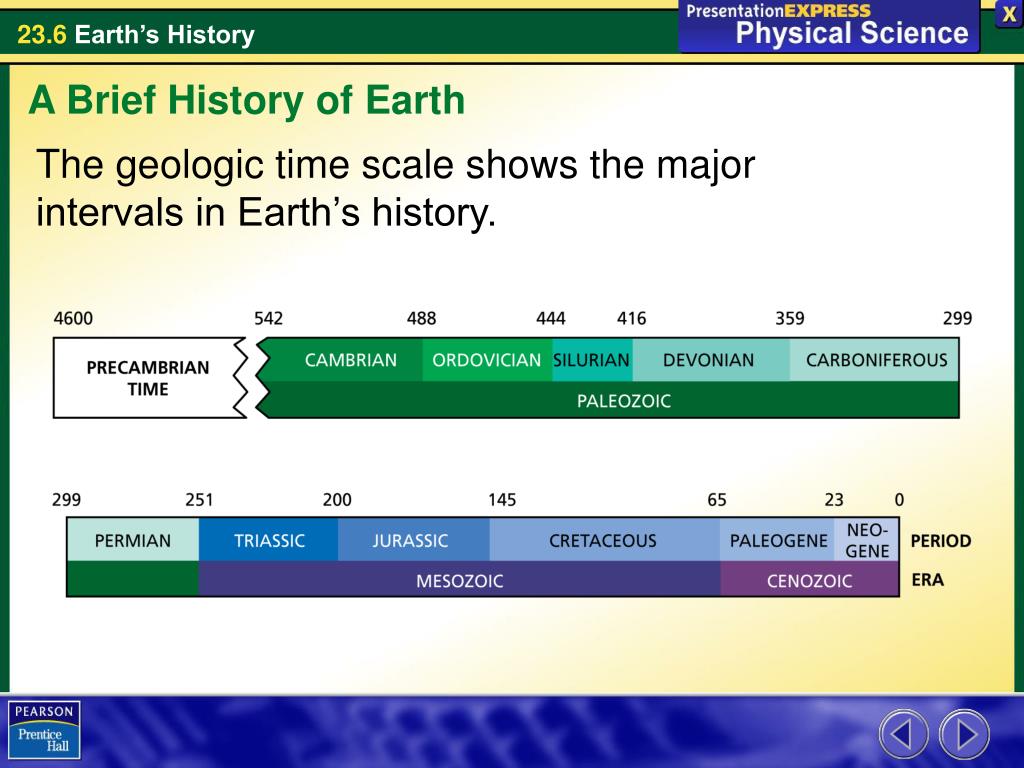This screenshot has width=1024, height=768.
Task: Select the Carboniferous period segment
Action: (874, 360)
